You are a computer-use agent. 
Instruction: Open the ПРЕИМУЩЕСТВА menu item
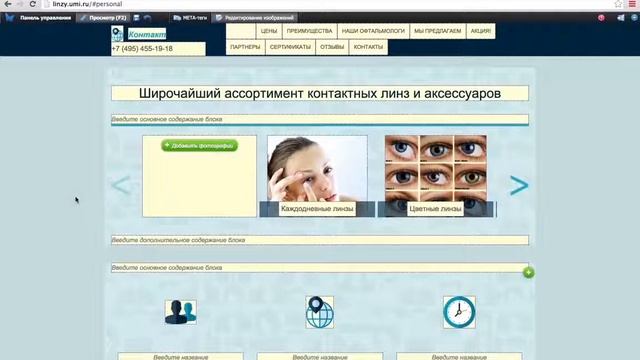309,31
